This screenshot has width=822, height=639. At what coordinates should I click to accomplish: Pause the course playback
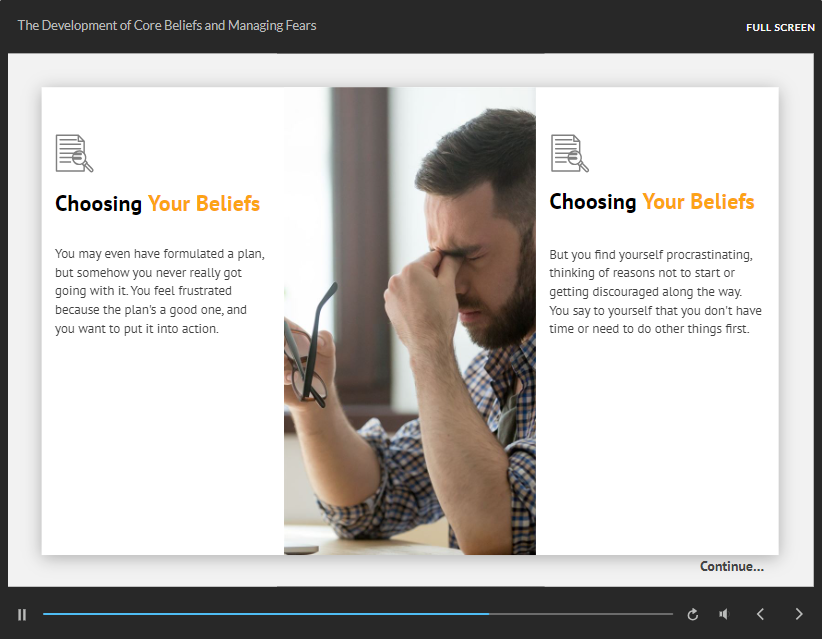(22, 614)
